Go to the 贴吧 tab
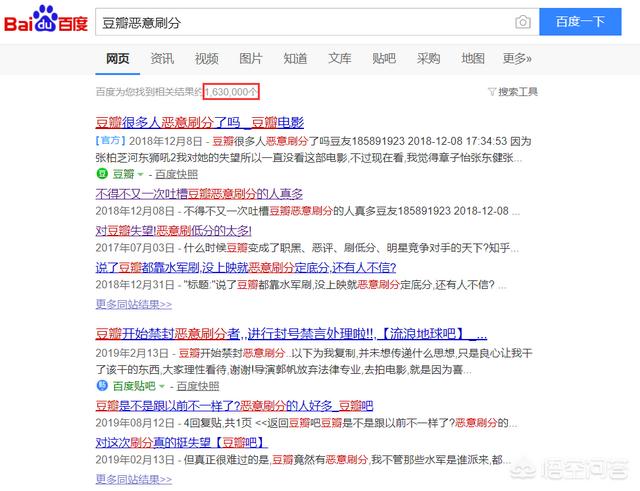 coord(384,59)
